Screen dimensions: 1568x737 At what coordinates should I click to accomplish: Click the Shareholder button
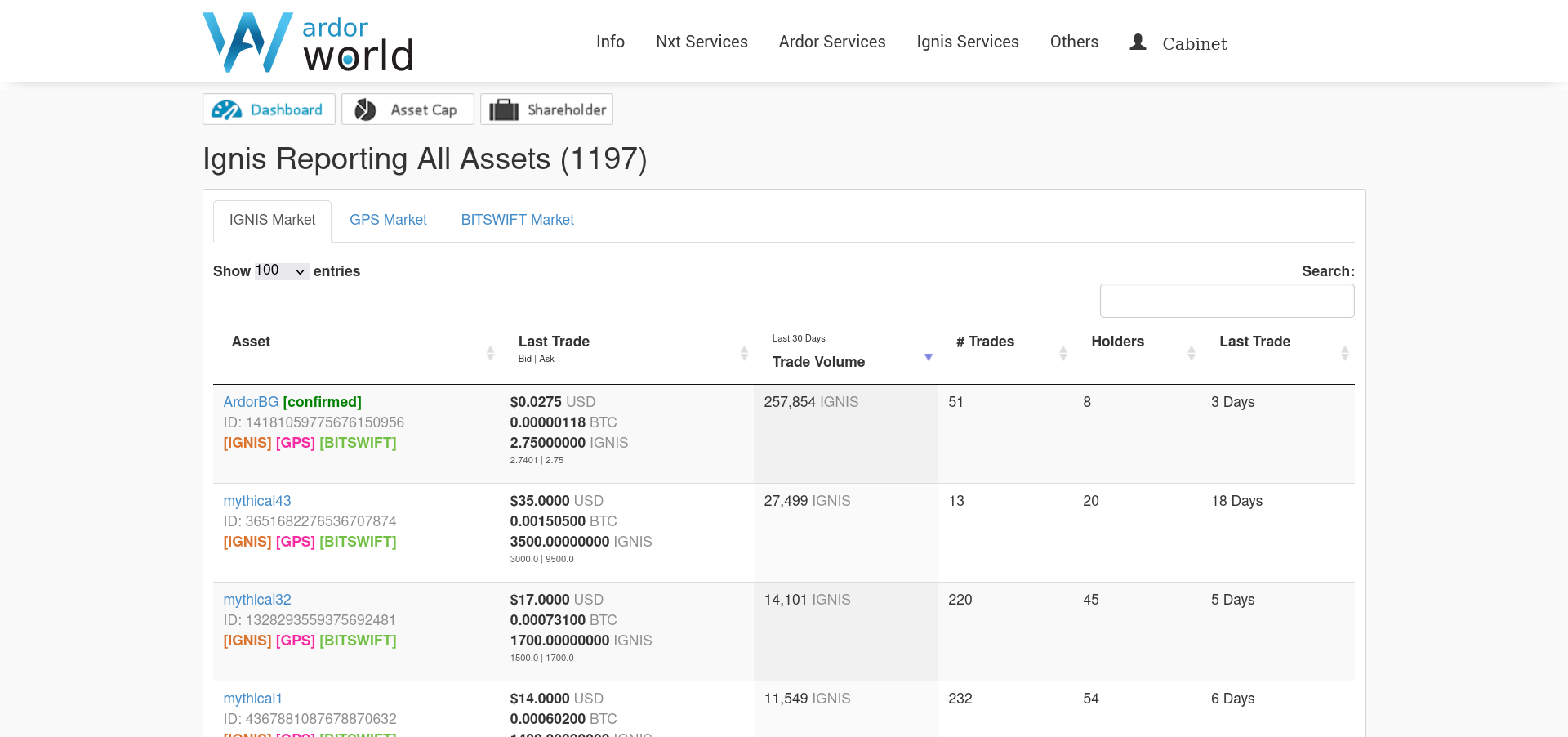tap(546, 109)
